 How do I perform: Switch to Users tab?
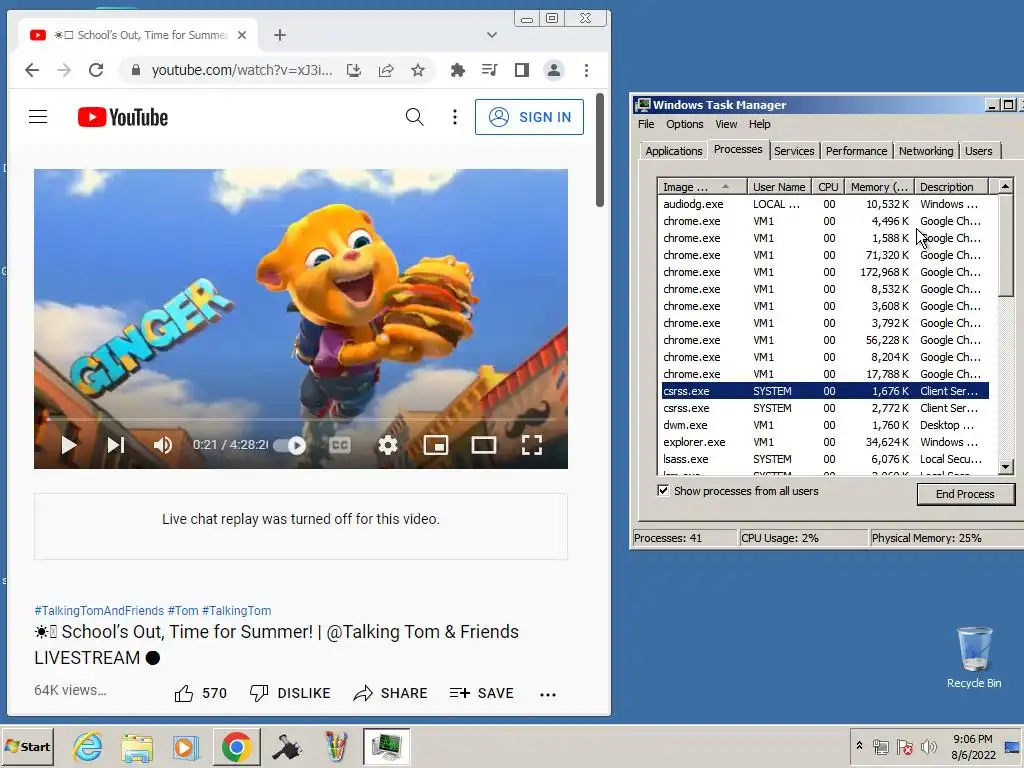(x=978, y=151)
